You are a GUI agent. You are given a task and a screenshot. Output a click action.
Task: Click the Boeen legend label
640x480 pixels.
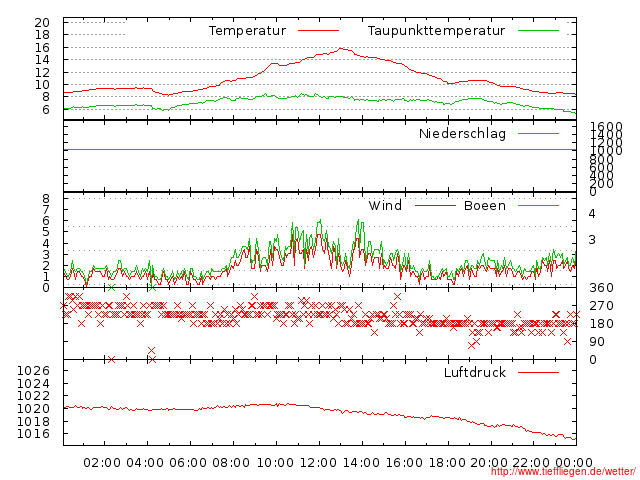485,205
